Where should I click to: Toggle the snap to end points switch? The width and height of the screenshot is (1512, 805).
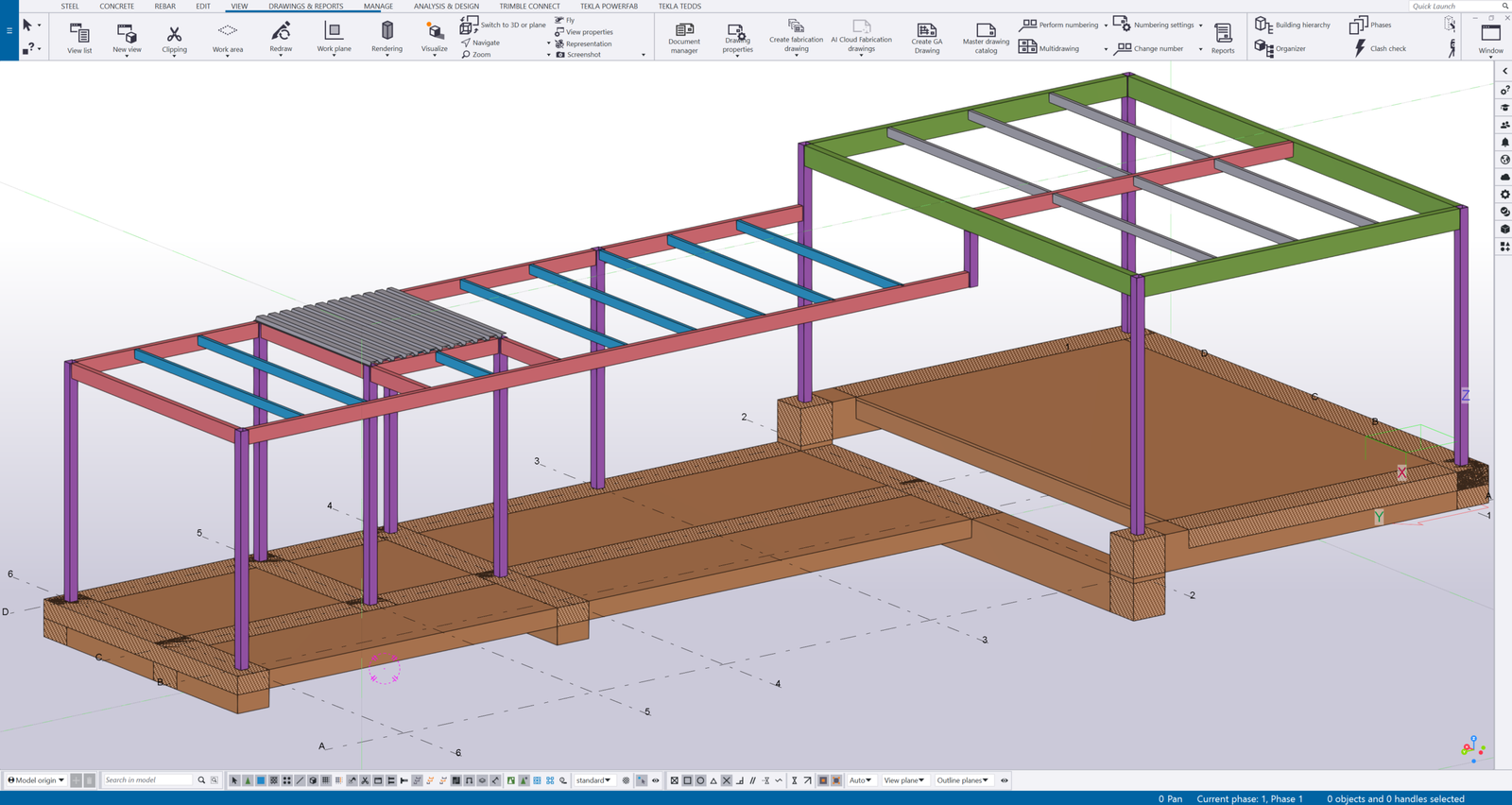pos(687,780)
